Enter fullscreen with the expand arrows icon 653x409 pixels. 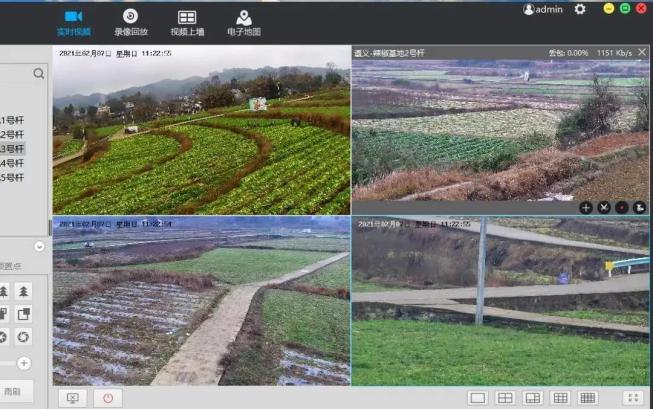633,398
